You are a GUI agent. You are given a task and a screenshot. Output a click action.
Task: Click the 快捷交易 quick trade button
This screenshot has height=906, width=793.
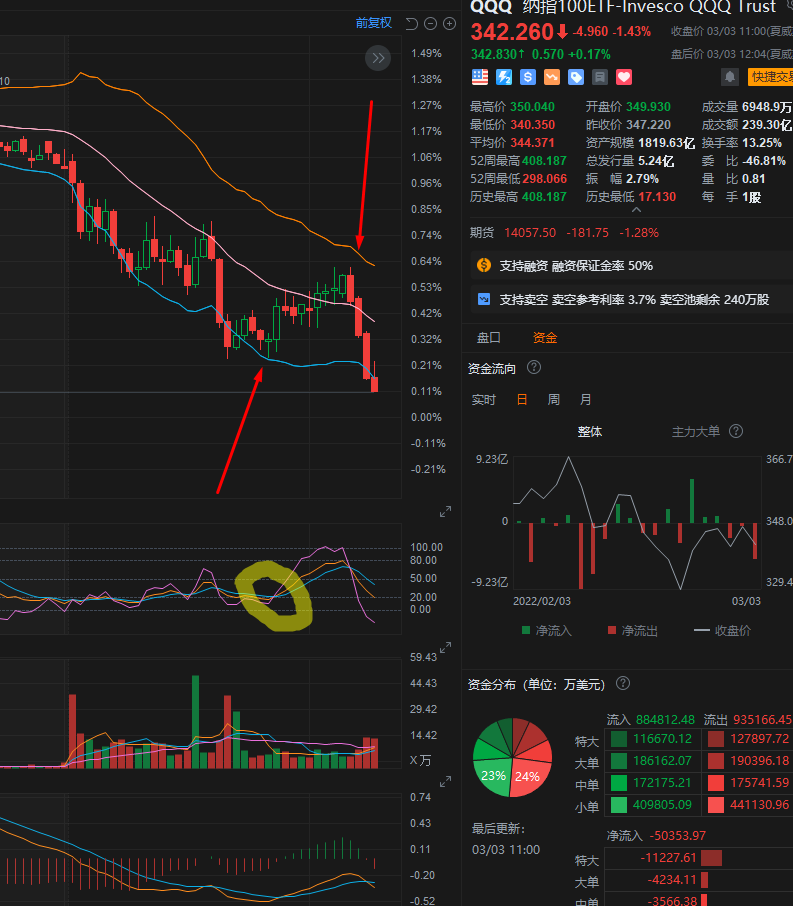coord(770,77)
